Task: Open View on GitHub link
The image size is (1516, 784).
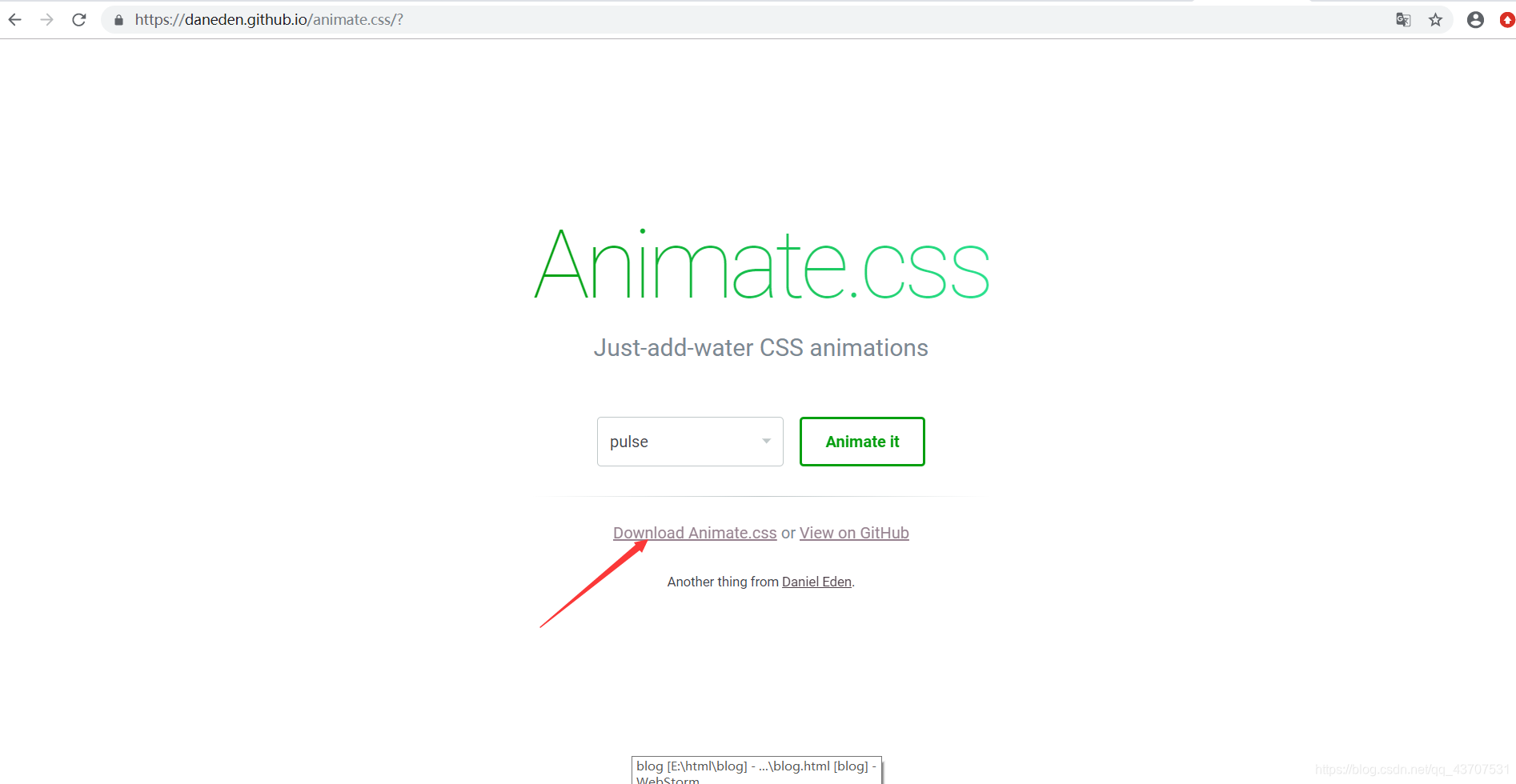Action: pos(854,533)
